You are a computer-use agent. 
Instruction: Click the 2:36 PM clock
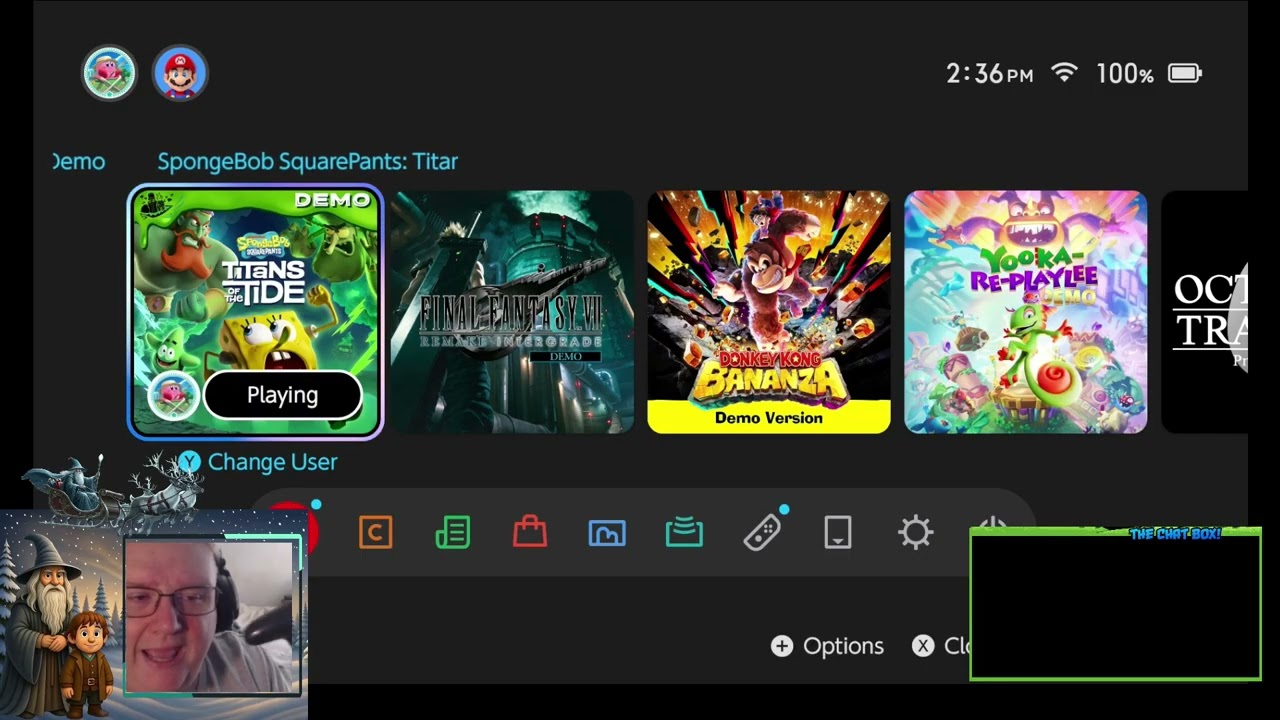989,73
